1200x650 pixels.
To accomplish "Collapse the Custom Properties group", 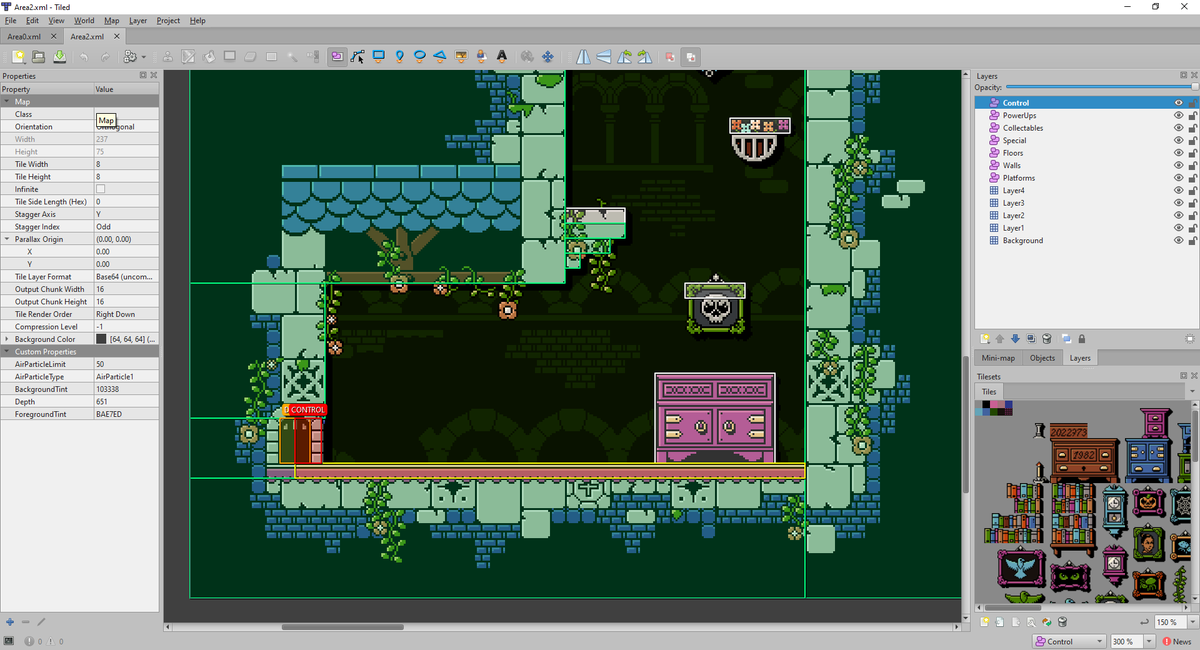I will tap(6, 352).
